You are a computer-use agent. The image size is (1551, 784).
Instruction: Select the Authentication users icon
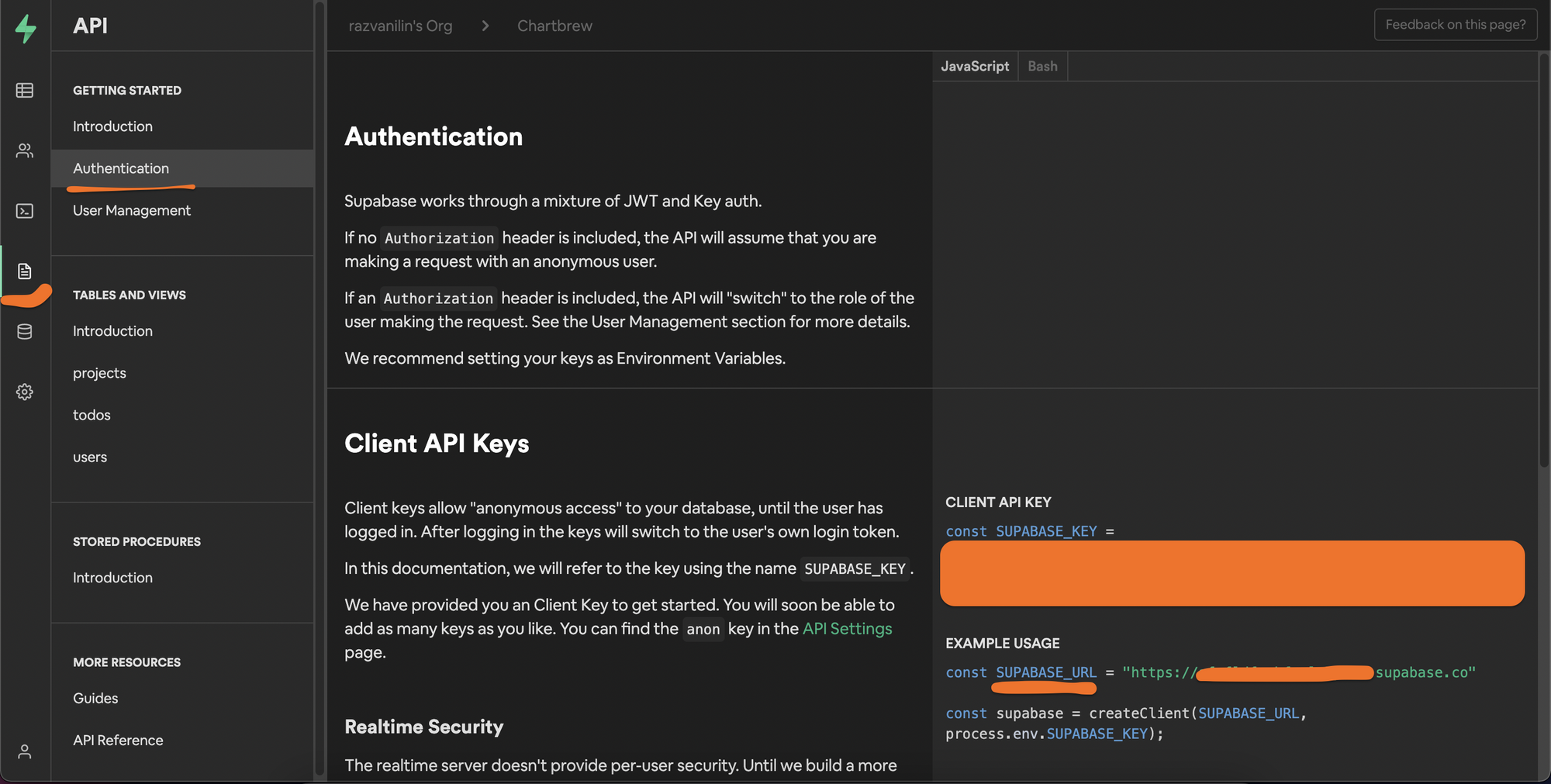pos(24,151)
